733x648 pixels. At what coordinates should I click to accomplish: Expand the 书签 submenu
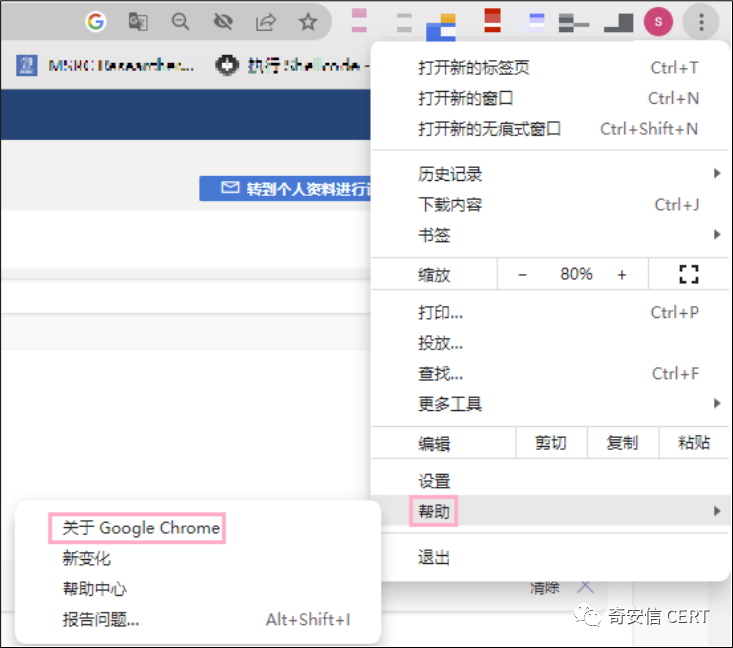point(549,235)
